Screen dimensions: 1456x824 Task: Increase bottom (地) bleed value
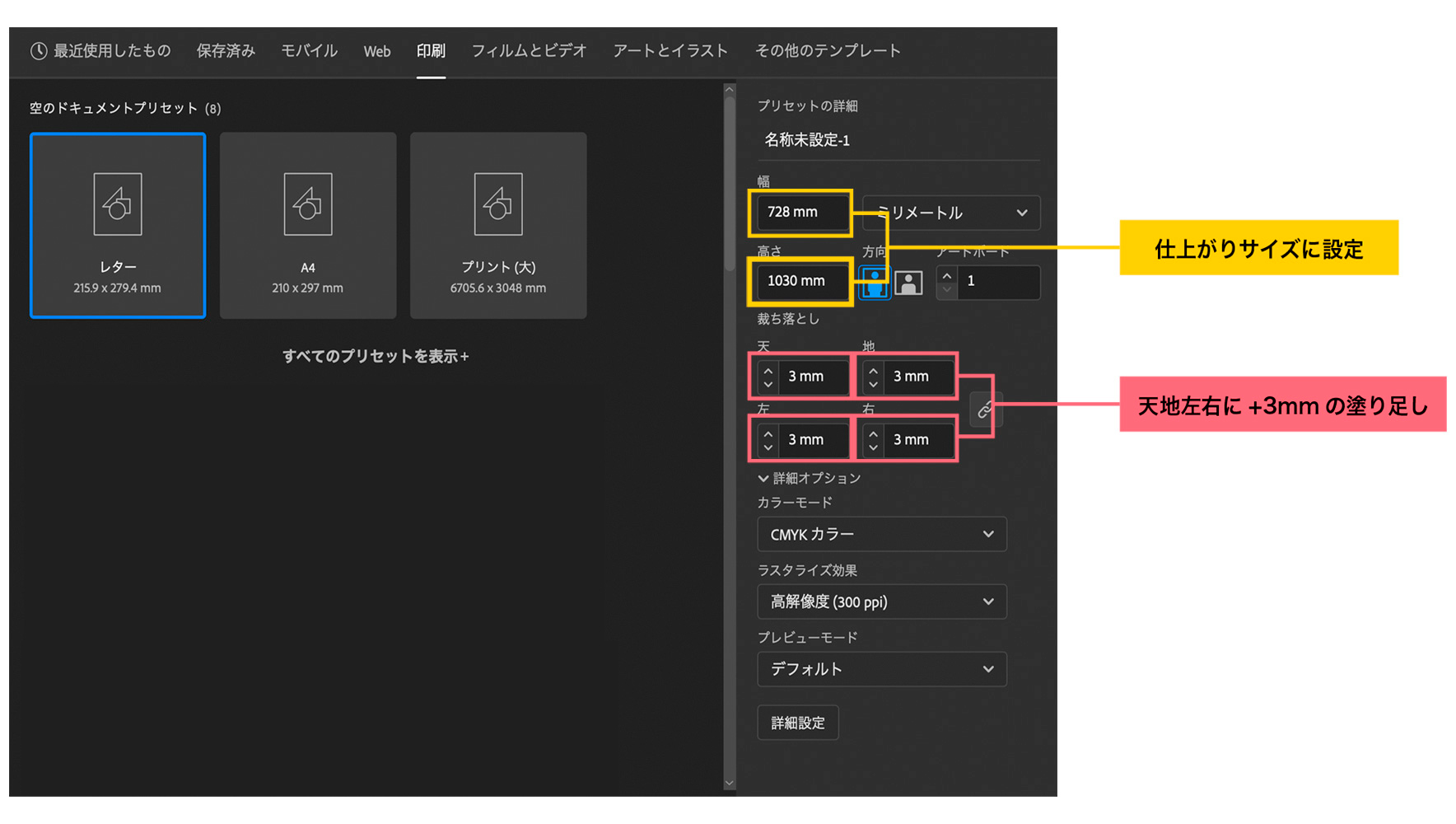(x=873, y=370)
